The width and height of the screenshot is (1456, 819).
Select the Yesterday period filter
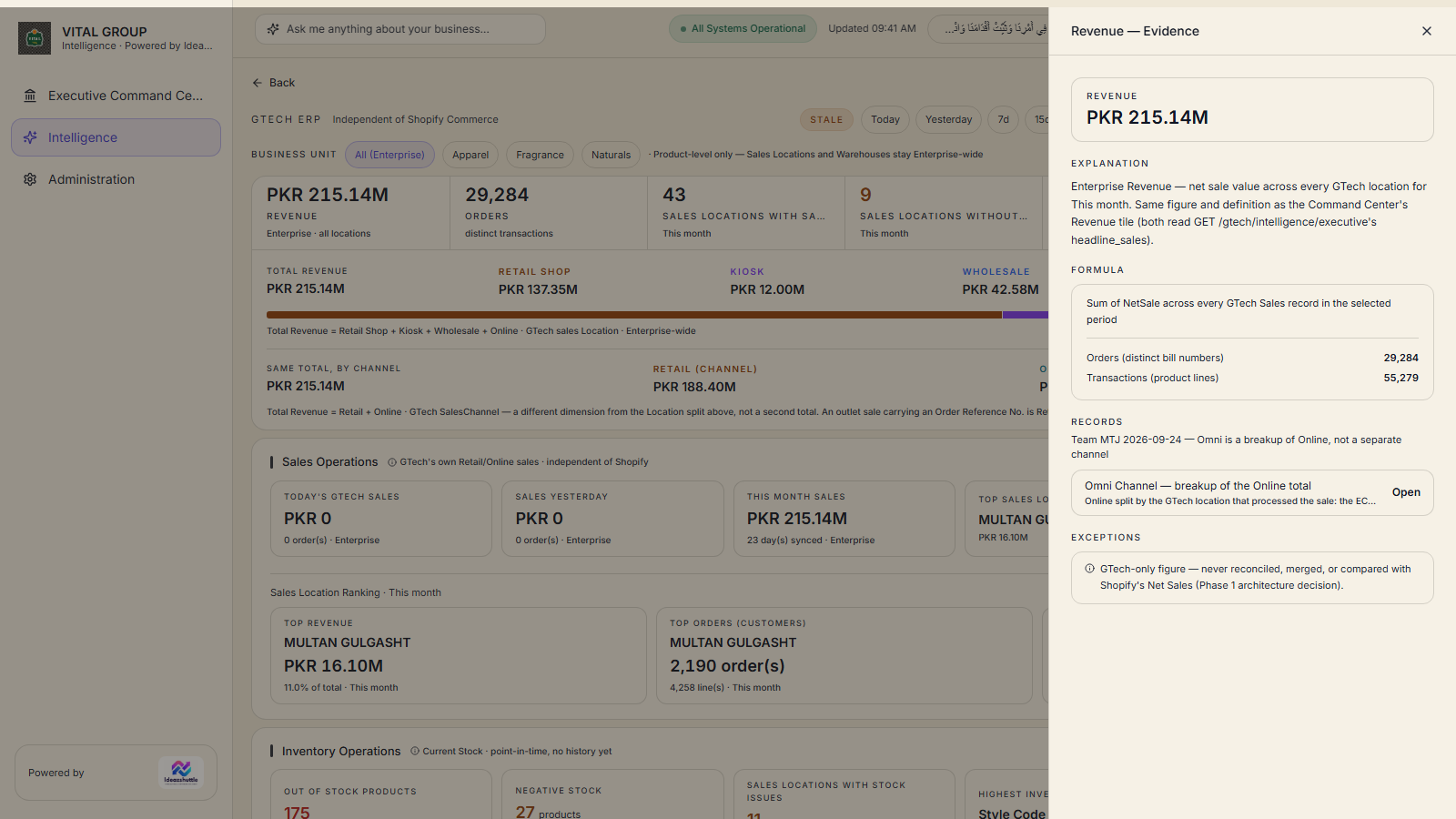point(948,119)
